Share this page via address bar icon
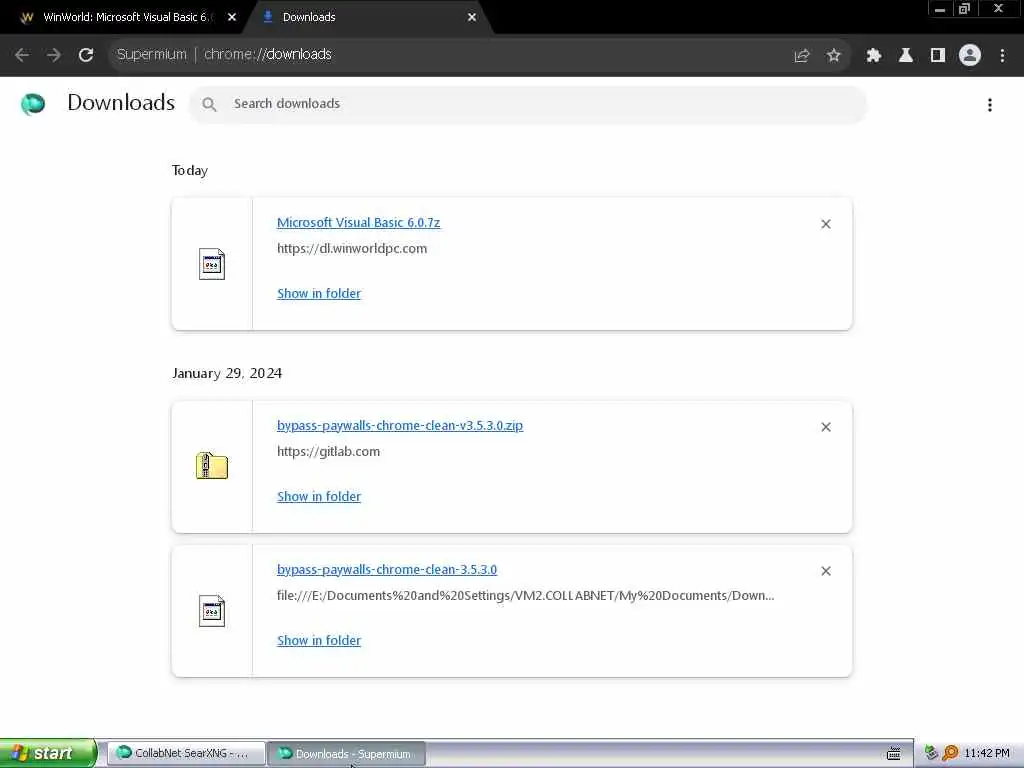This screenshot has height=768, width=1024. 802,56
